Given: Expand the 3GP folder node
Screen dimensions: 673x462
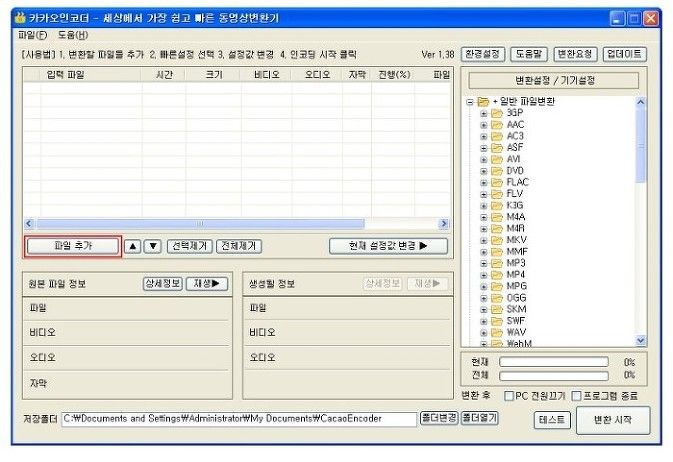Looking at the screenshot, I should pos(484,113).
